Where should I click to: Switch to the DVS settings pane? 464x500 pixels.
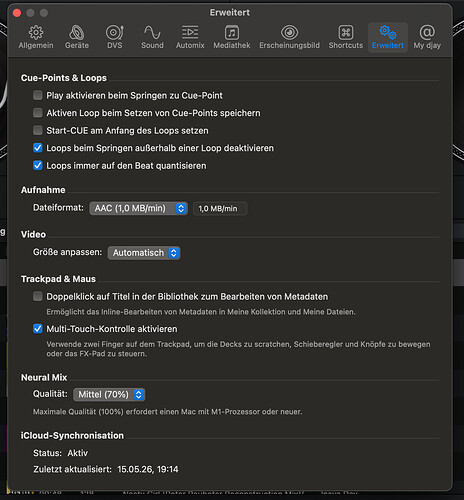(114, 37)
